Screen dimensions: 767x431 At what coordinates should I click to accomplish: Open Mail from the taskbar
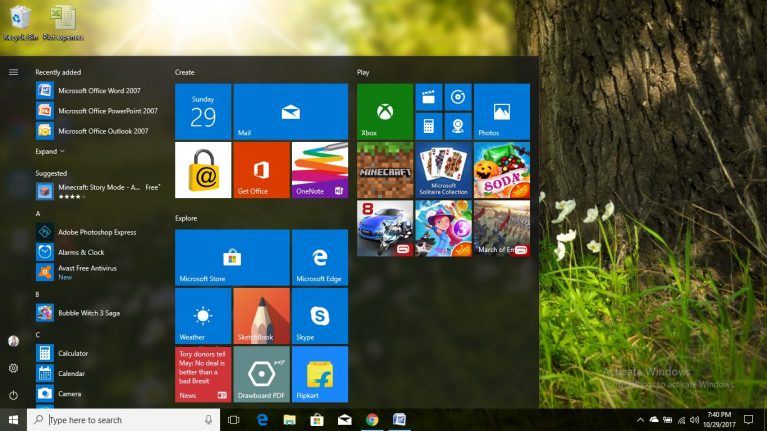pyautogui.click(x=344, y=420)
